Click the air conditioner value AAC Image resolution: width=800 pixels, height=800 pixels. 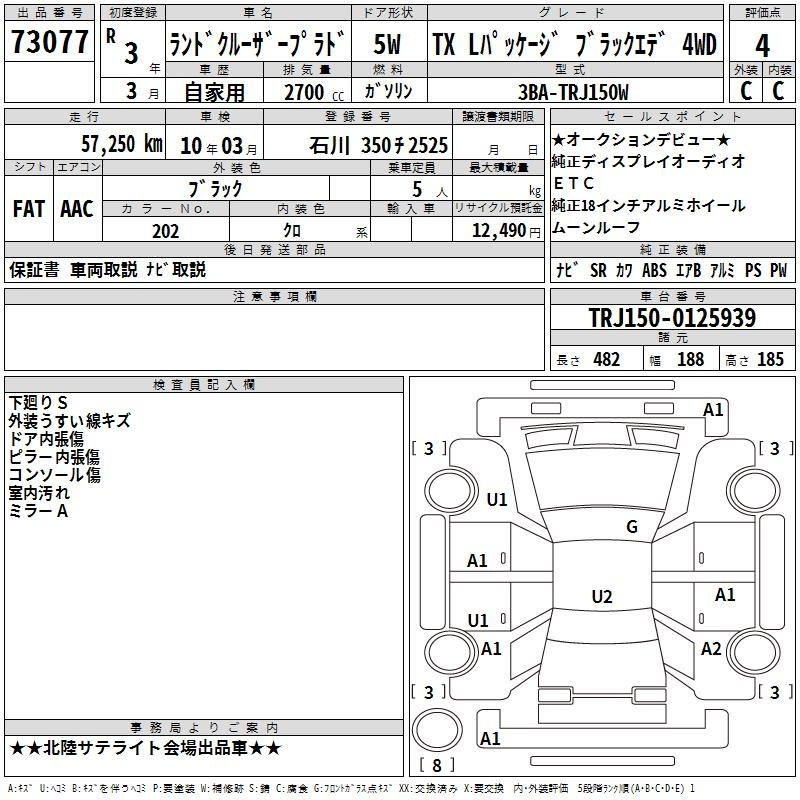coord(77,209)
